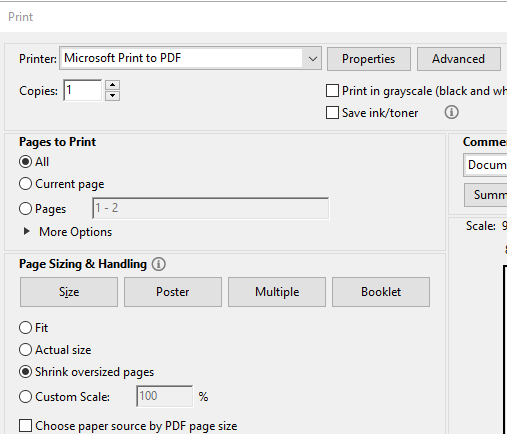Choose the Poster sizing button
Screen dimensions: 507x434
pyautogui.click(x=173, y=292)
